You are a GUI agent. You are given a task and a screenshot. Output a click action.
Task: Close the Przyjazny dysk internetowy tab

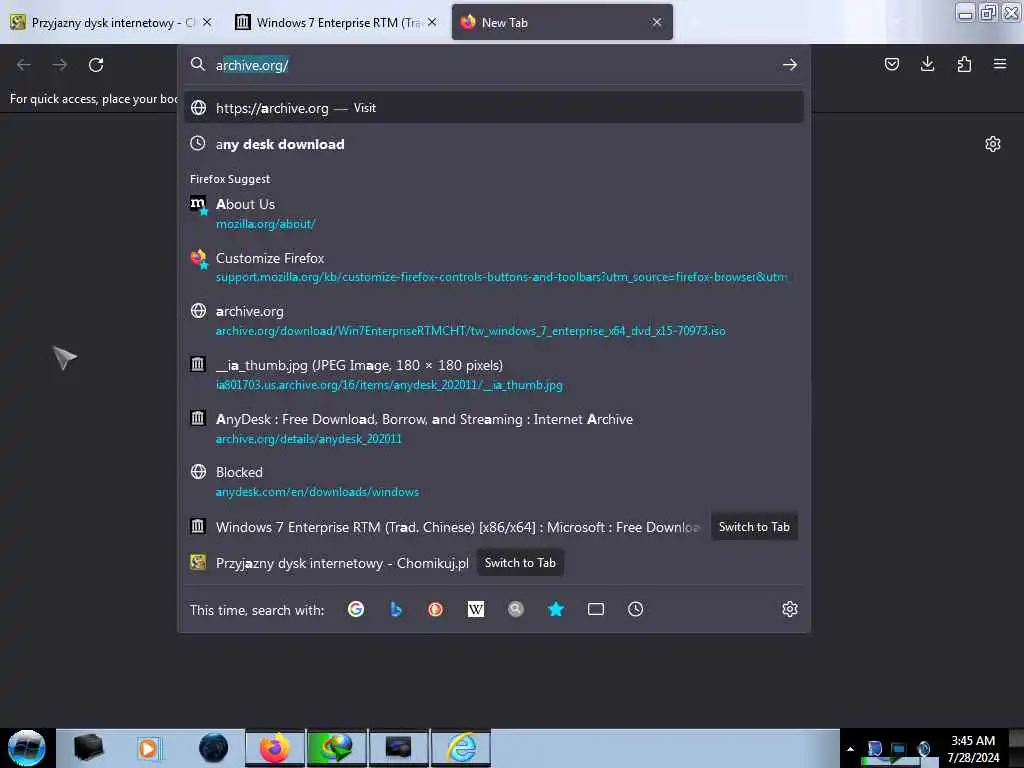click(x=207, y=22)
